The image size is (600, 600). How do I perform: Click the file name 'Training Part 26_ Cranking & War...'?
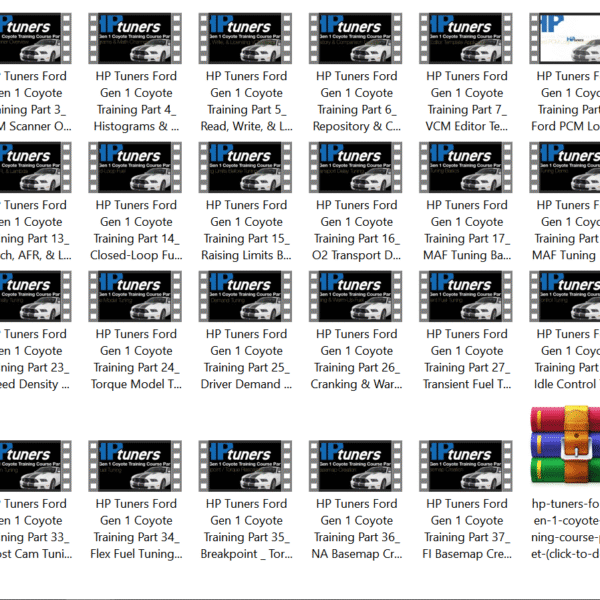click(357, 376)
